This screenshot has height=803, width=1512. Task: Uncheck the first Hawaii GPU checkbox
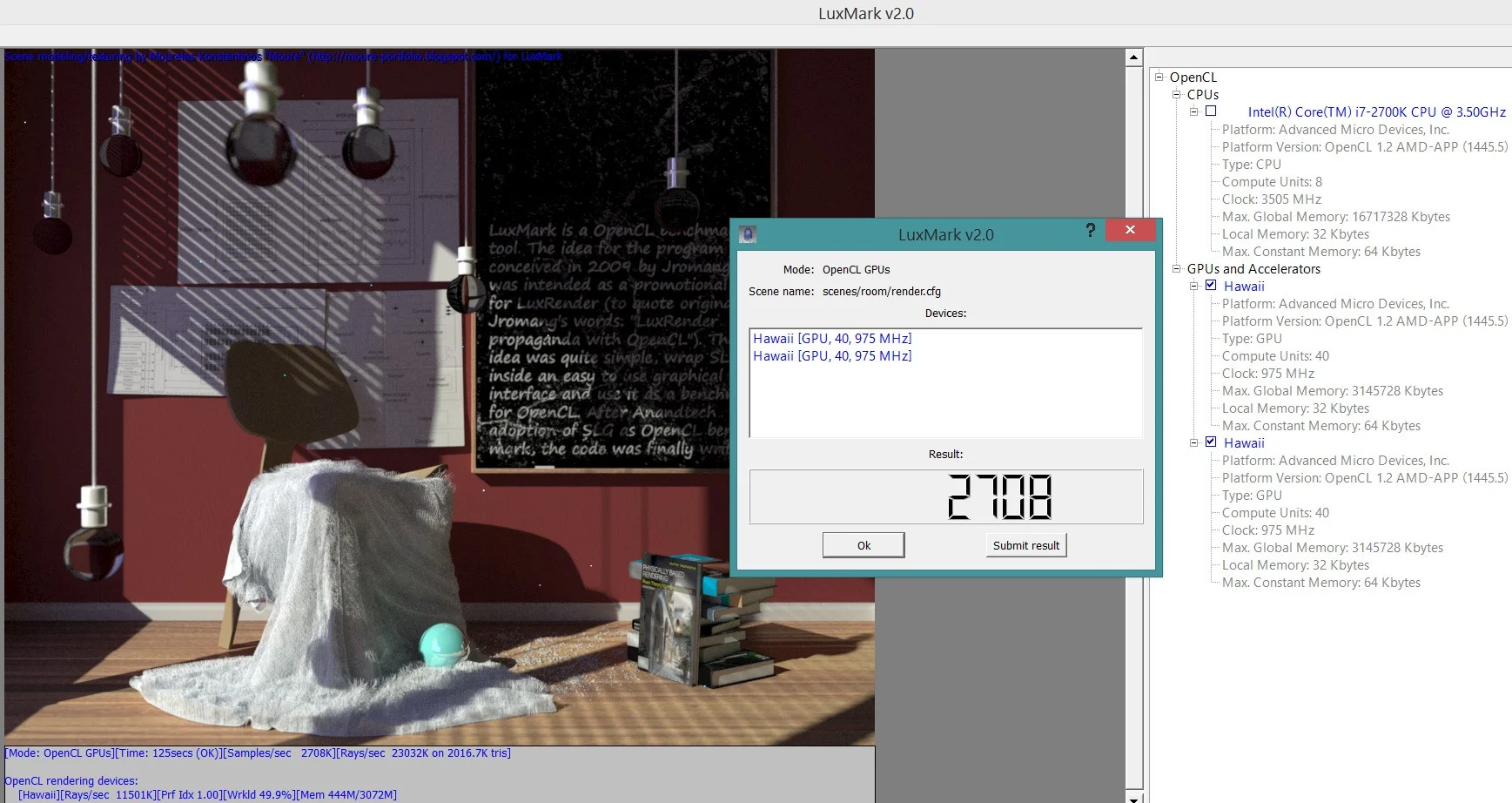(x=1210, y=286)
